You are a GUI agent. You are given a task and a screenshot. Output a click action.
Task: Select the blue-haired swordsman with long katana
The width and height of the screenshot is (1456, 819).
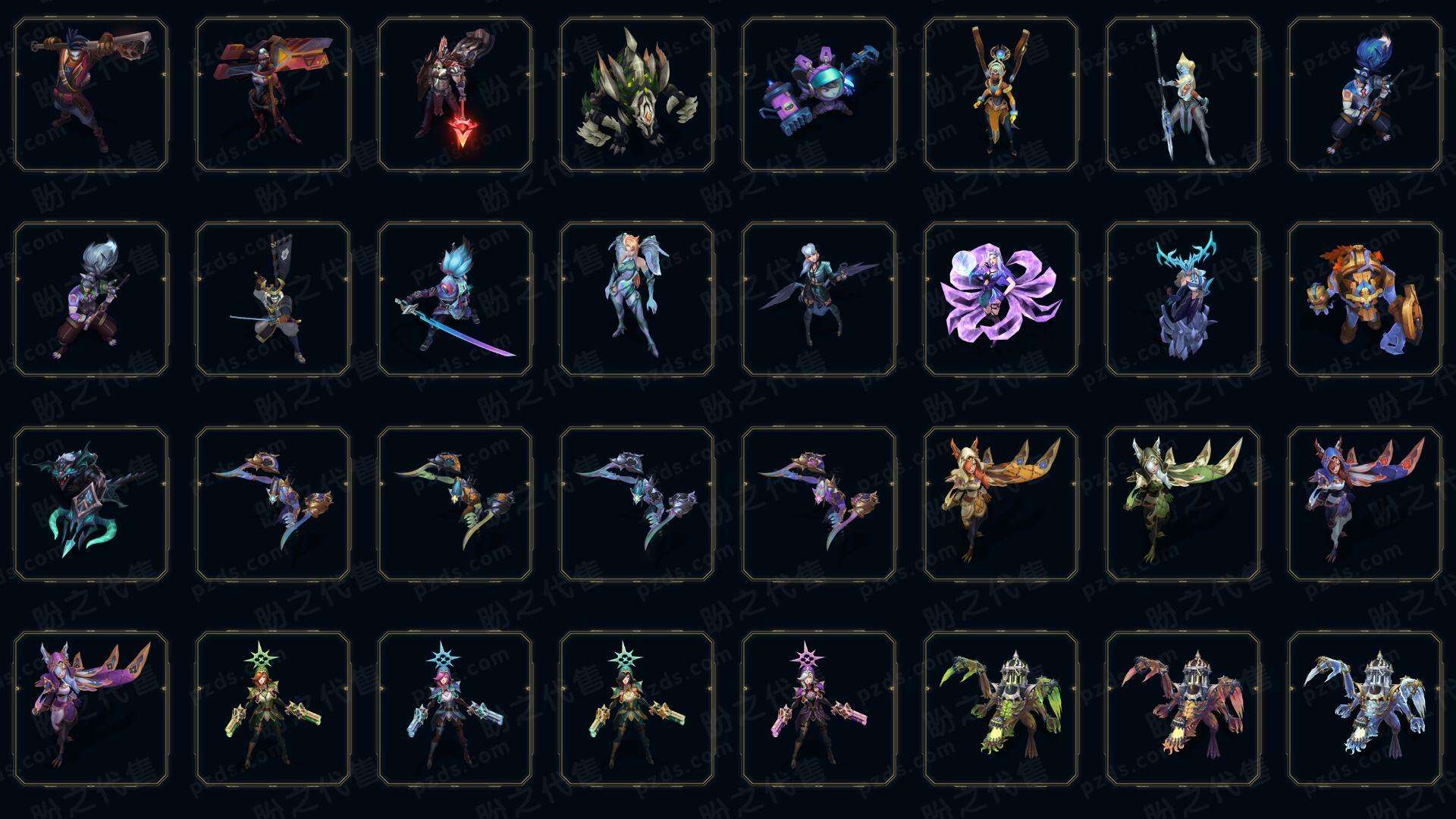pos(455,299)
